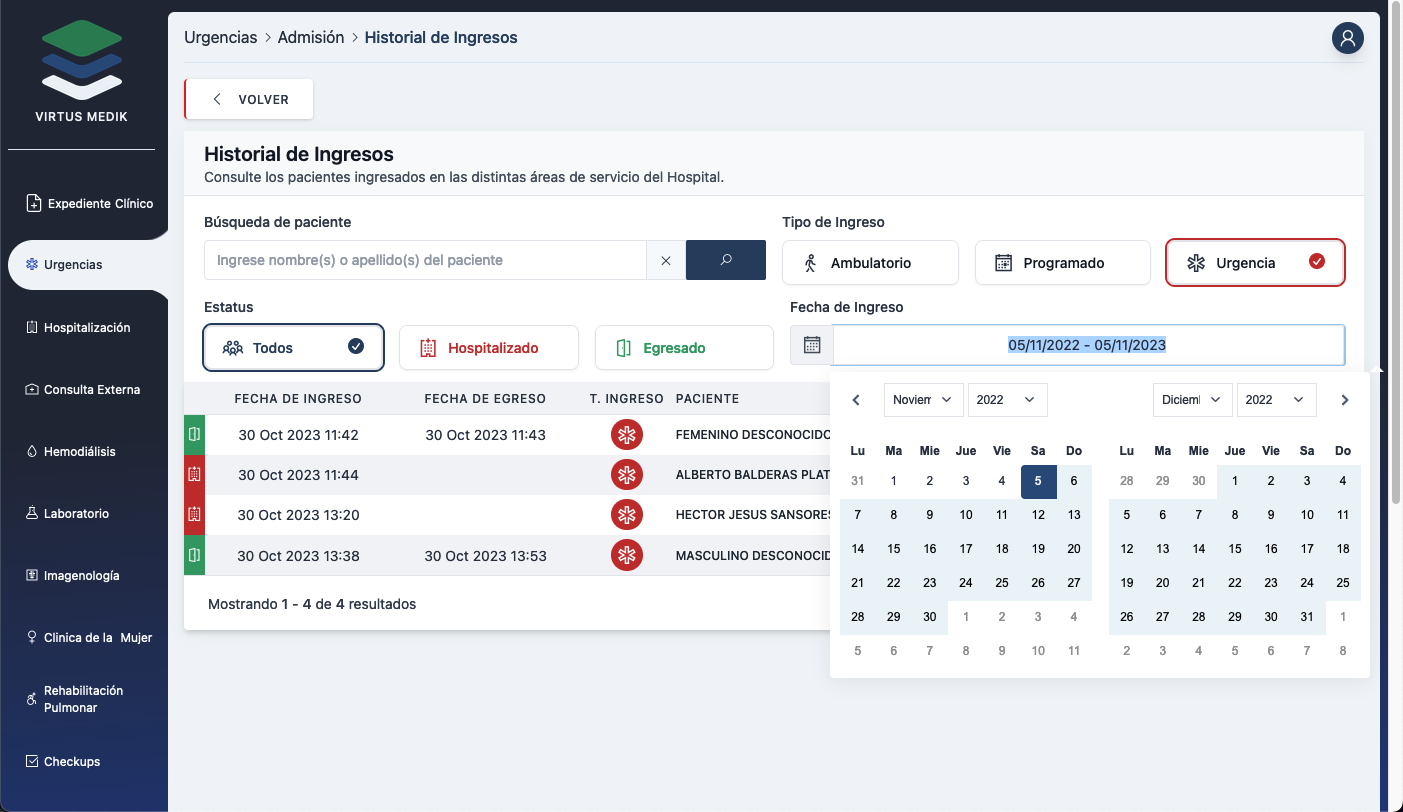Click the Virtus Medik logo
This screenshot has height=812, width=1403.
(82, 70)
